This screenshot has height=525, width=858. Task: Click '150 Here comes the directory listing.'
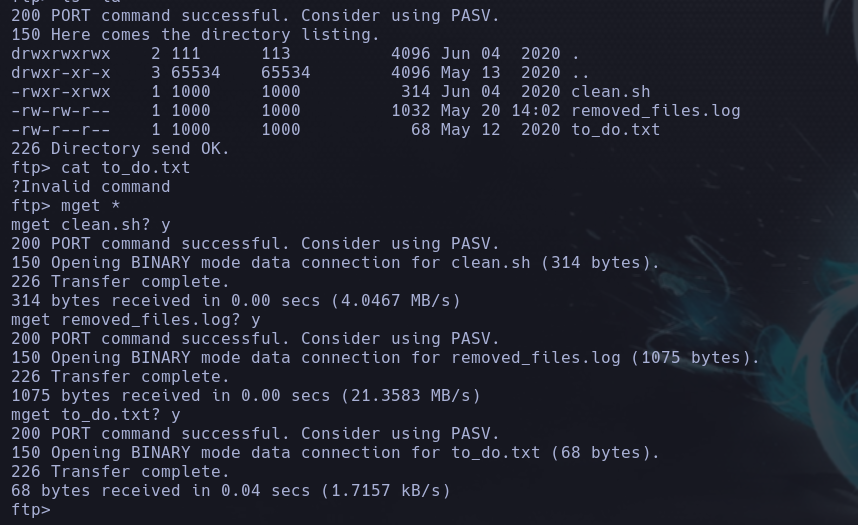pyautogui.click(x=195, y=34)
